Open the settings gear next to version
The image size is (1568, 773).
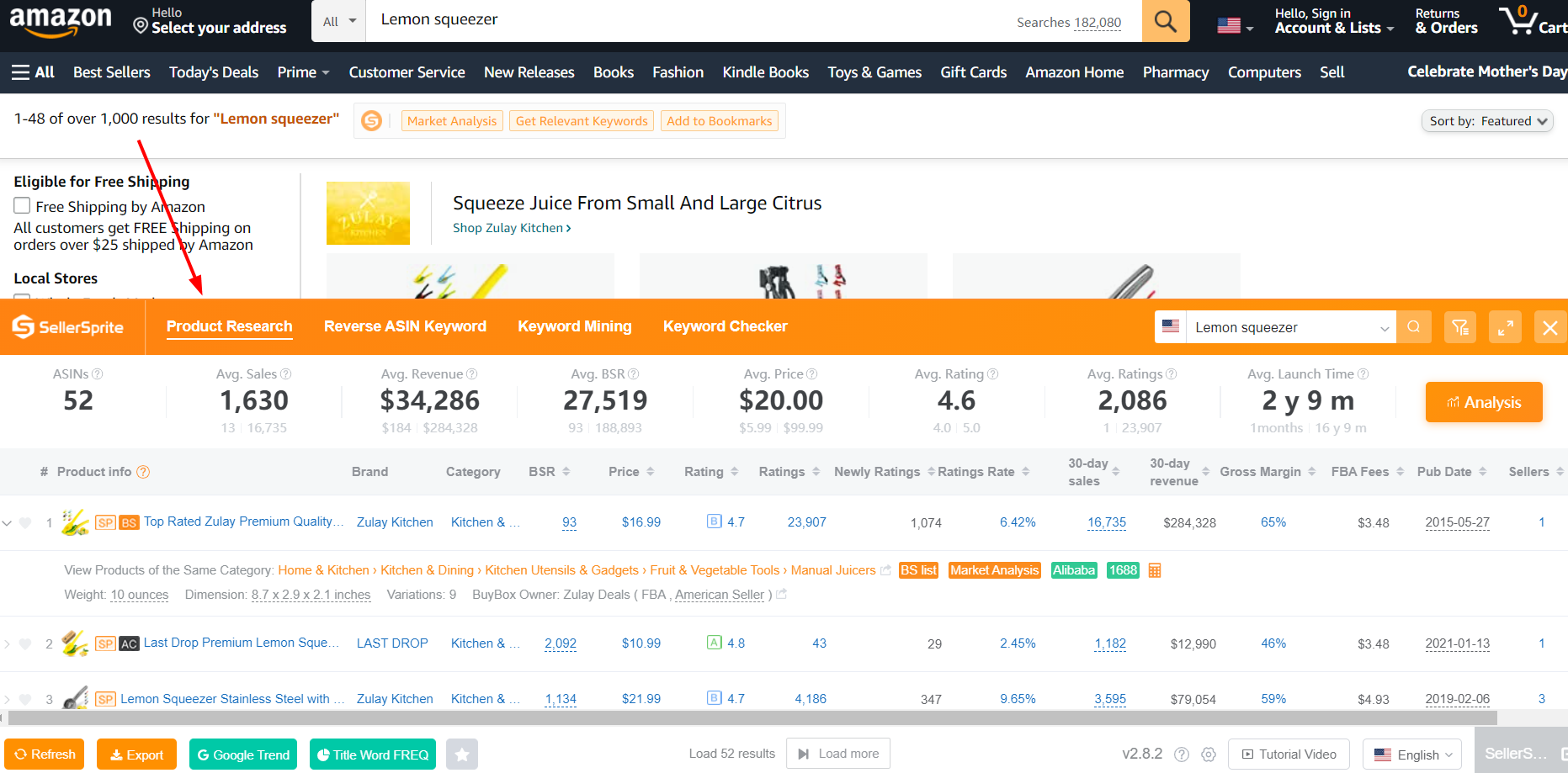coord(1209,754)
